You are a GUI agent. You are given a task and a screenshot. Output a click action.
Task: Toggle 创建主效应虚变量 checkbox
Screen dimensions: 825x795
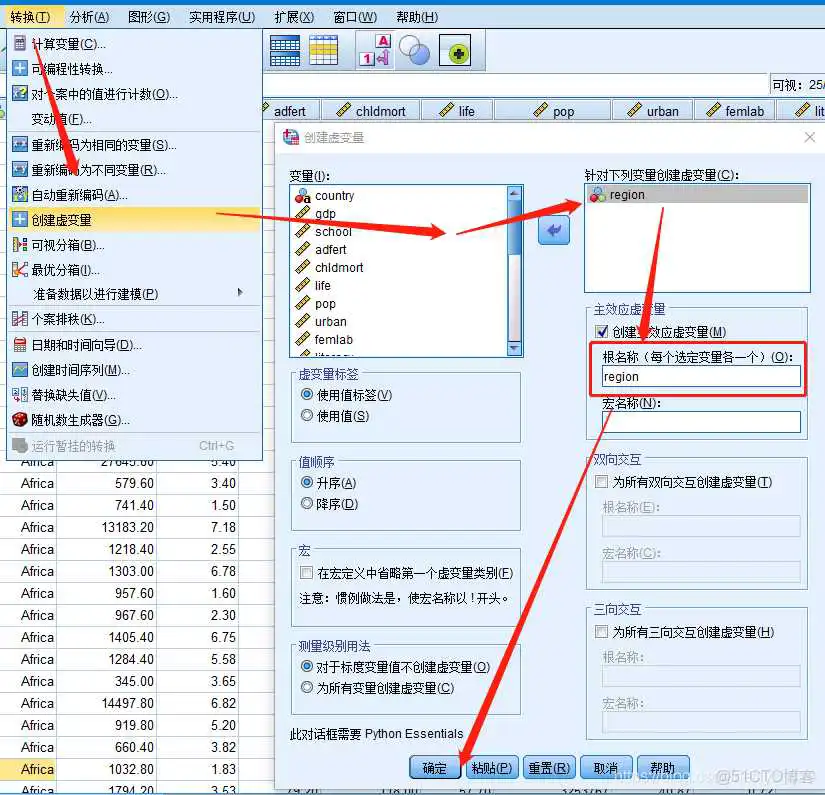601,331
